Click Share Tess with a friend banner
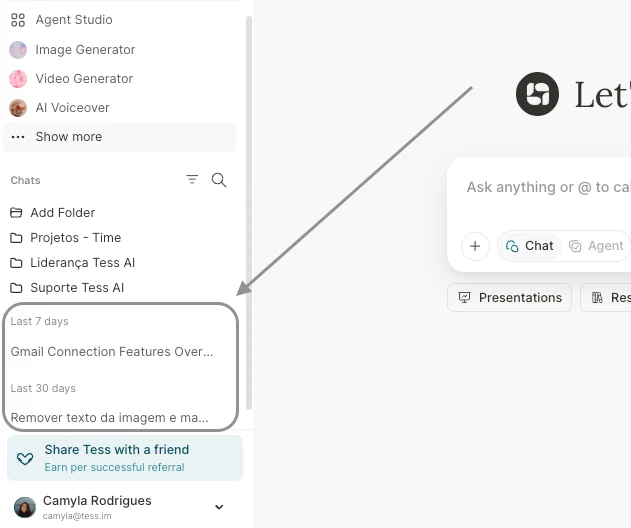Screen dimensions: 631x528 click(x=125, y=458)
